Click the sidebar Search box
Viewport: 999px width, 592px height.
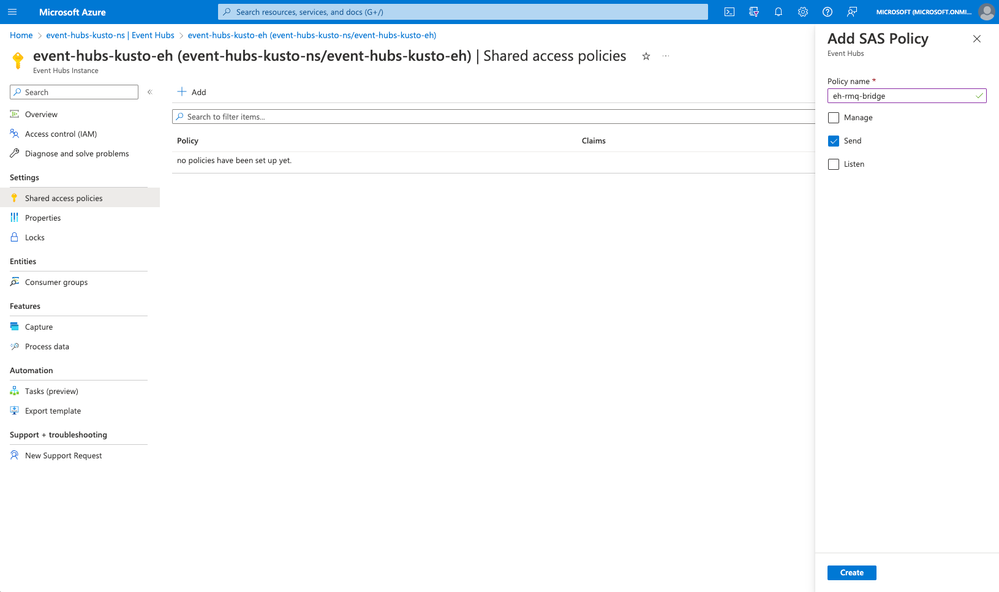(x=74, y=92)
